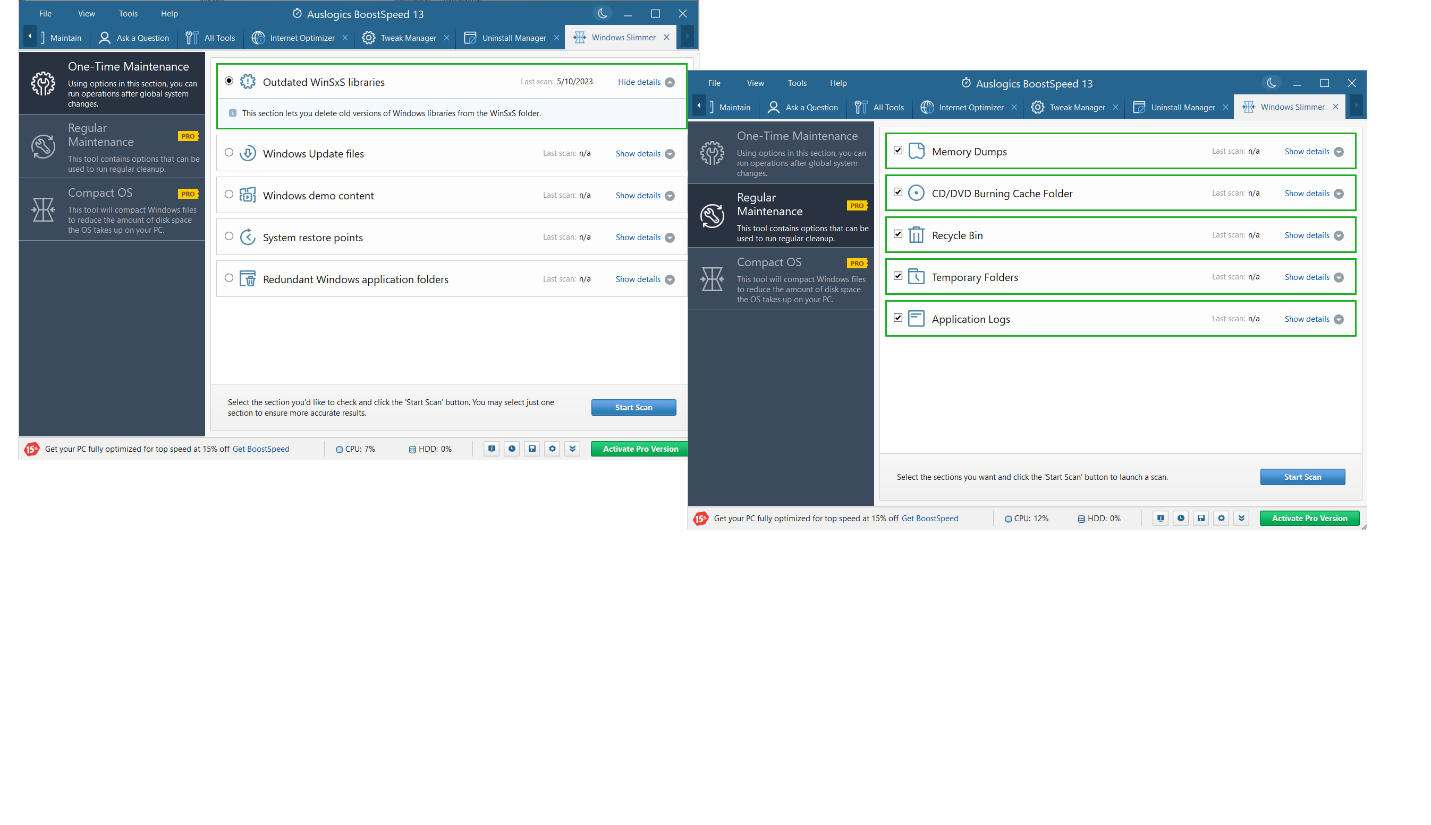Viewport: 1431px width, 825px height.
Task: Click Activate Pro Version in left window
Action: 640,449
